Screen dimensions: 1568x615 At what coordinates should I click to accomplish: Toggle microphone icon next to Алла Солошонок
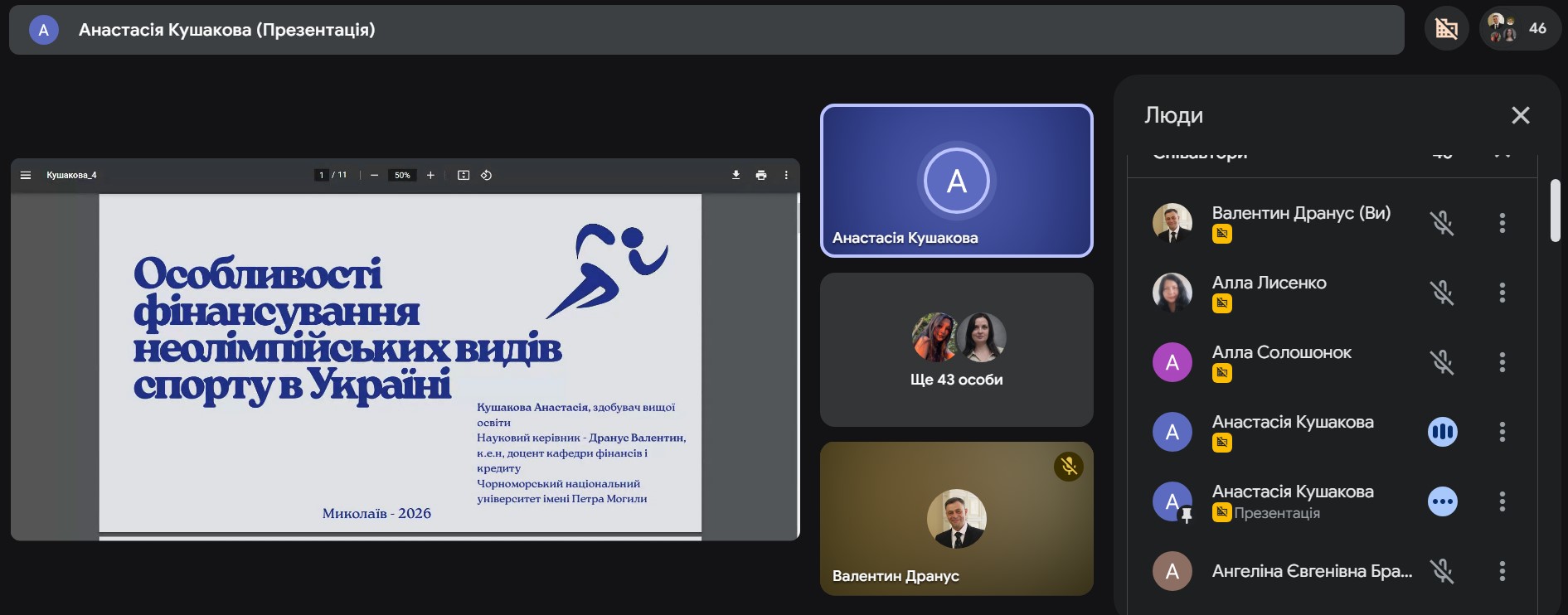tap(1442, 362)
